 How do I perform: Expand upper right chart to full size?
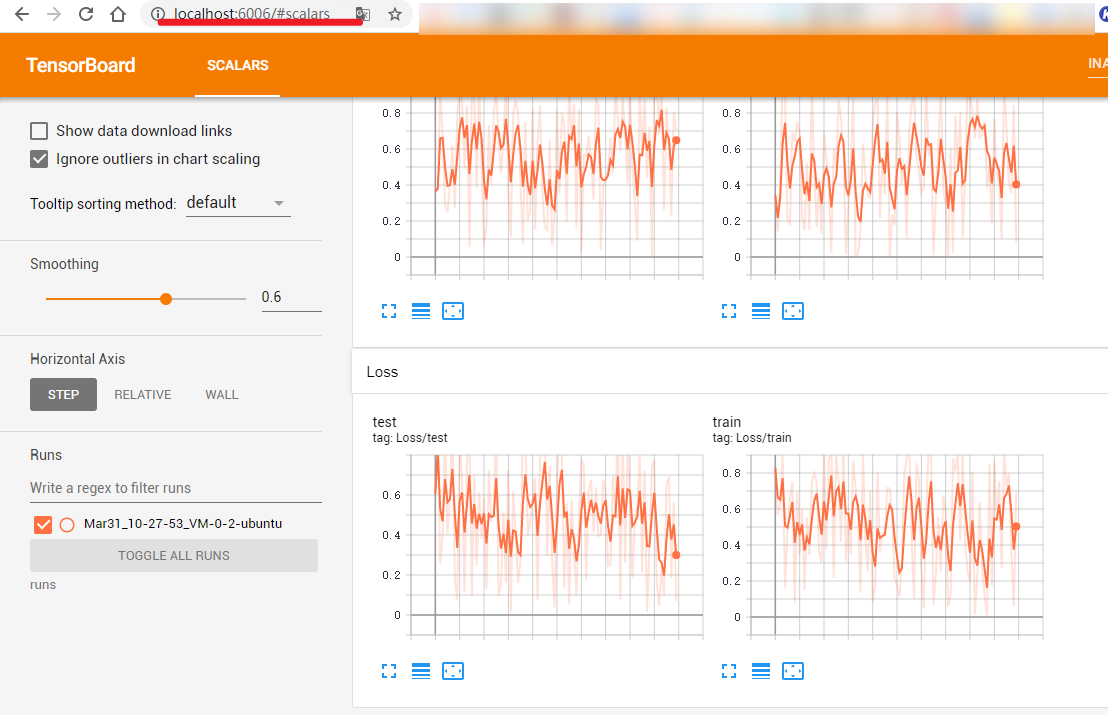click(x=729, y=311)
